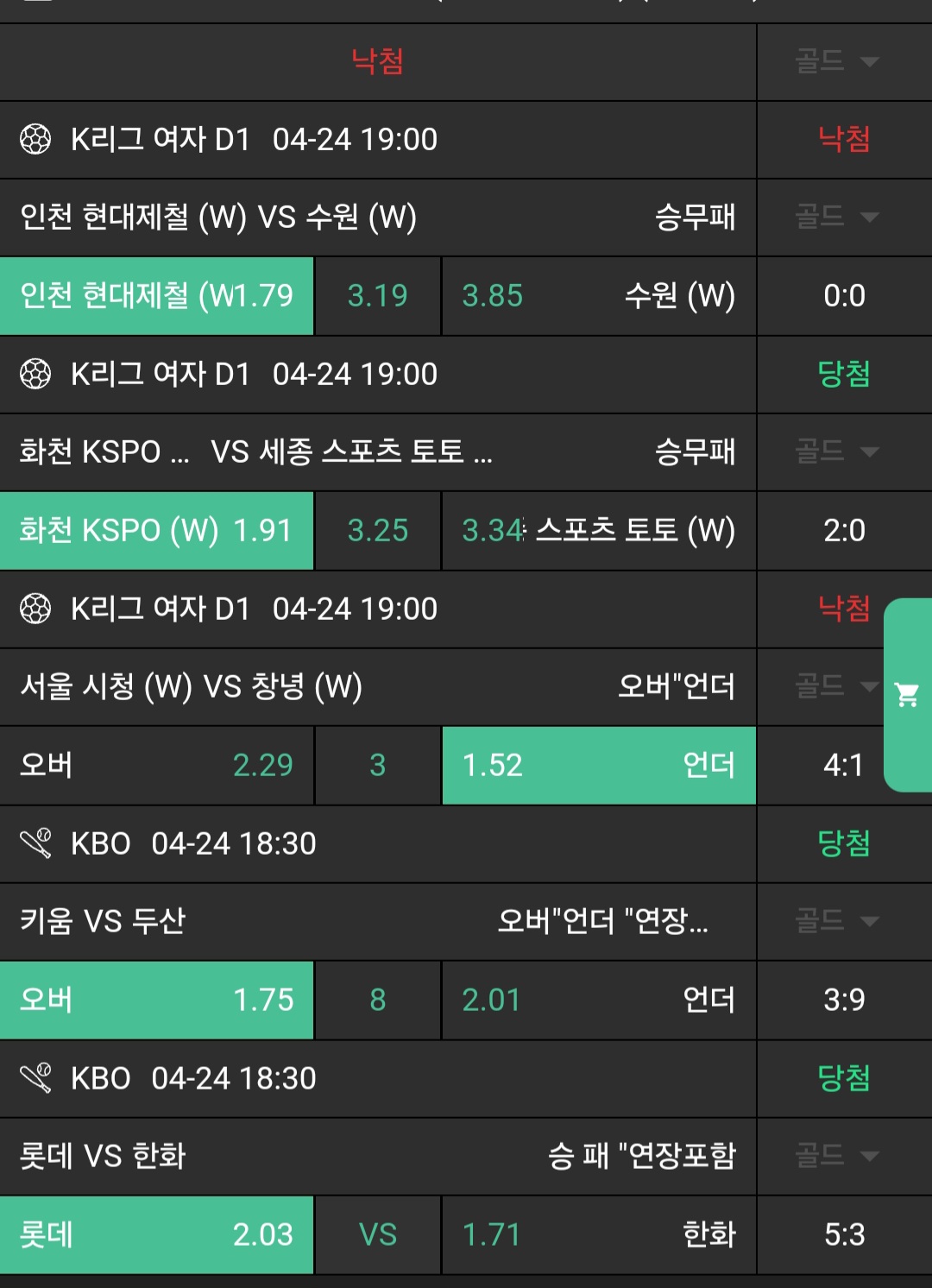Click soccer ball icon above 인천 현대제철 match
Image resolution: width=932 pixels, height=1288 pixels.
(x=35, y=139)
